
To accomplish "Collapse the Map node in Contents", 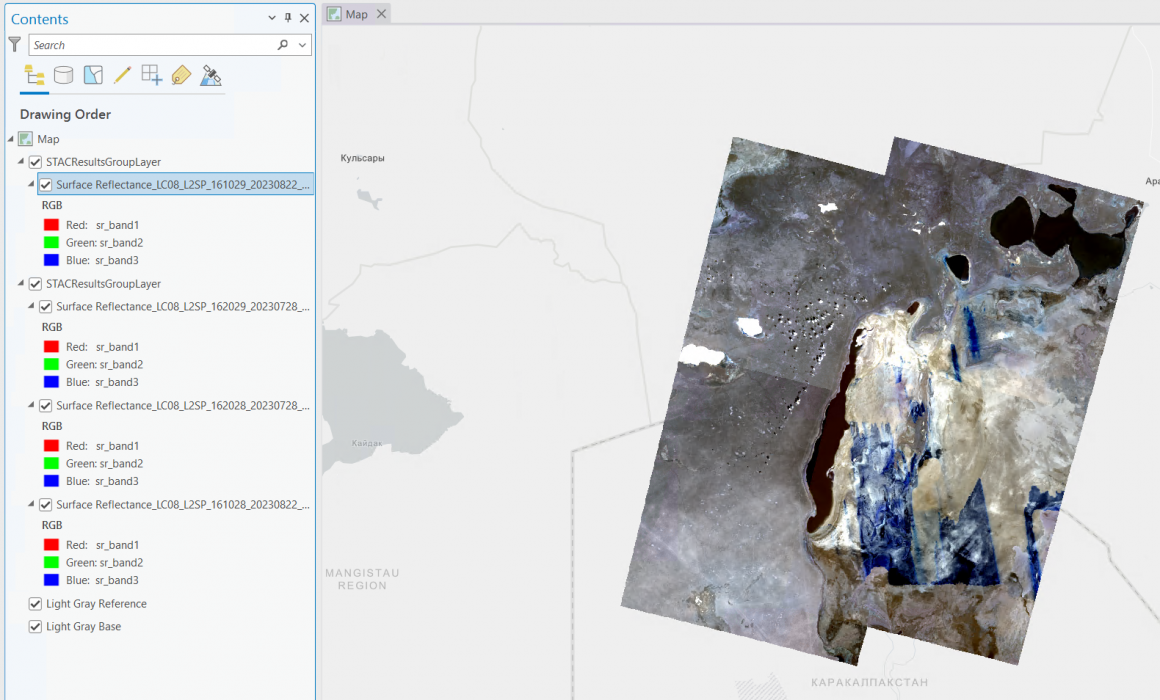I will pyautogui.click(x=11, y=139).
